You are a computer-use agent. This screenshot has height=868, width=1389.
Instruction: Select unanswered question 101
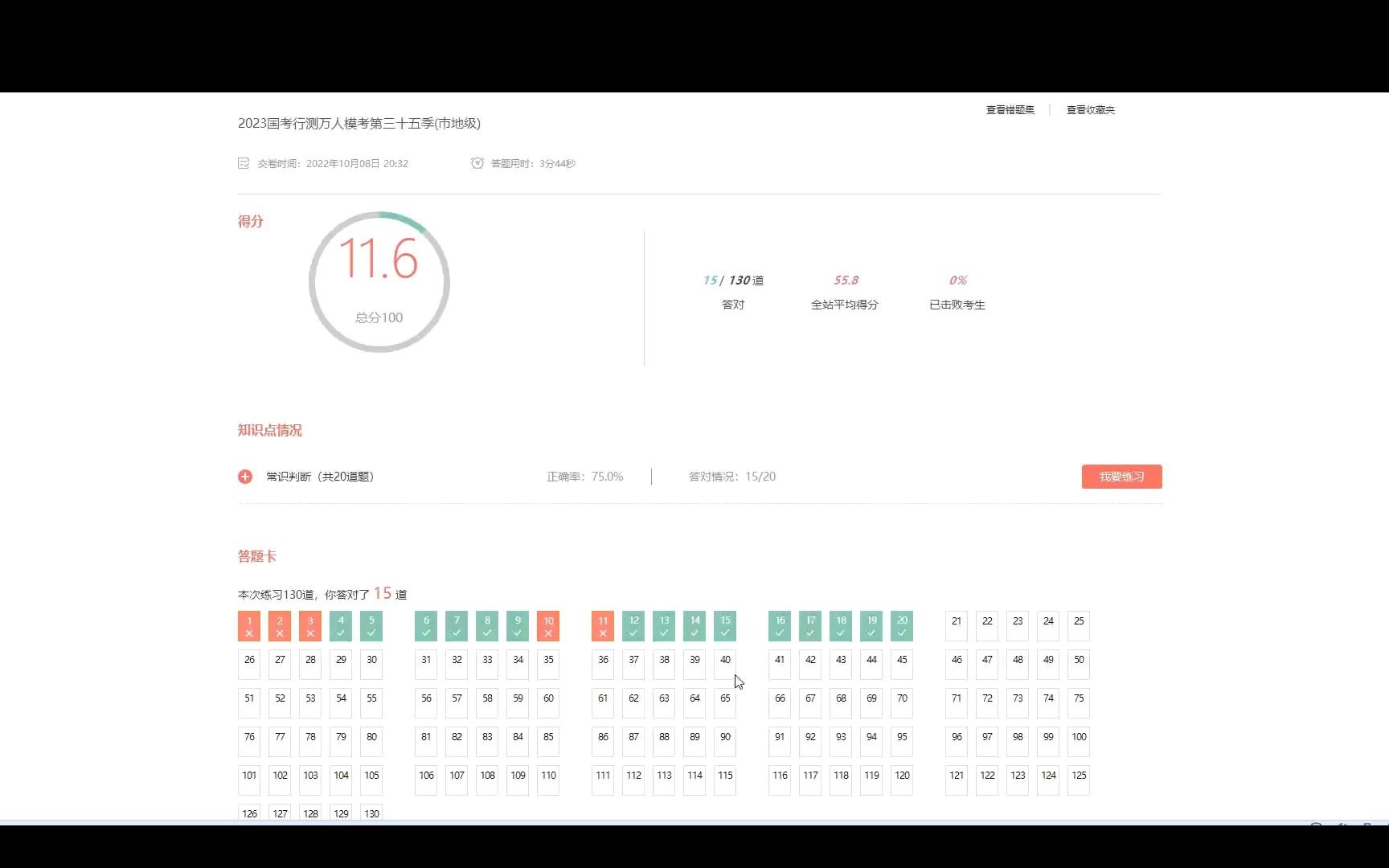click(249, 780)
